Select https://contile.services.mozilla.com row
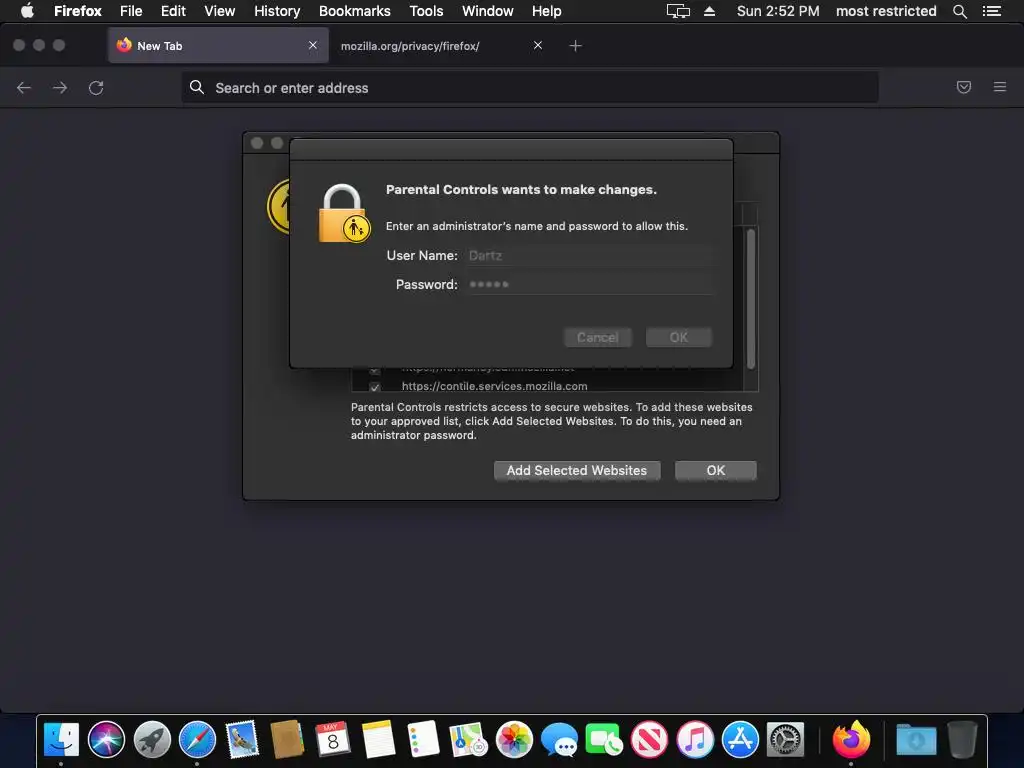1024x768 pixels. (x=547, y=387)
